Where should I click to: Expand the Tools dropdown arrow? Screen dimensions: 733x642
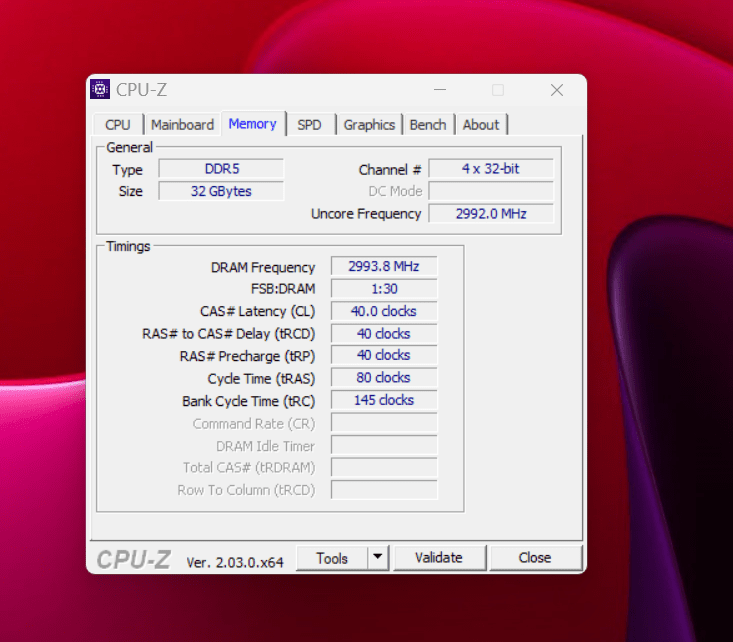(378, 557)
